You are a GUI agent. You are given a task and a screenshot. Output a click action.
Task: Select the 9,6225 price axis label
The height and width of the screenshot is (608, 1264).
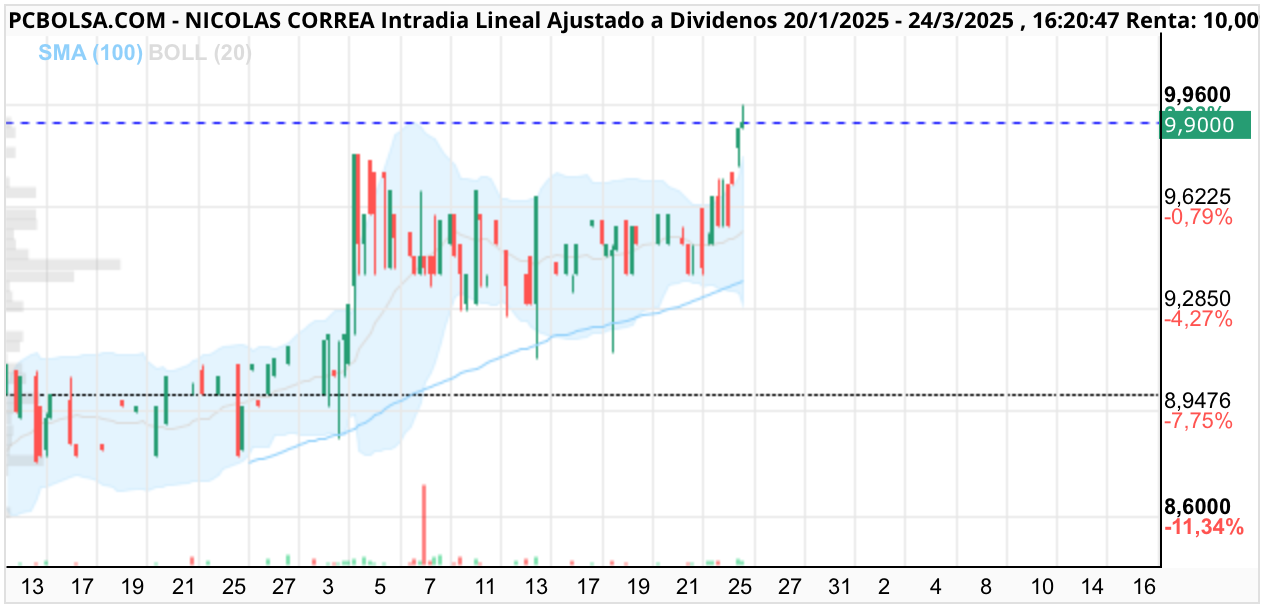coord(1198,196)
